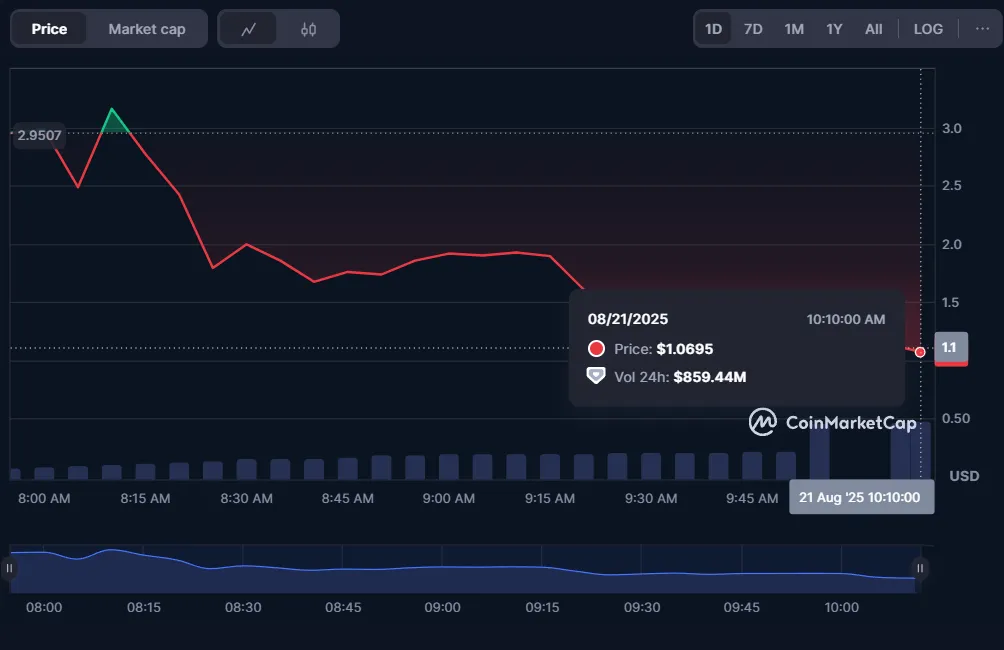Click the All timeframe option
The height and width of the screenshot is (650, 1004).
(872, 28)
